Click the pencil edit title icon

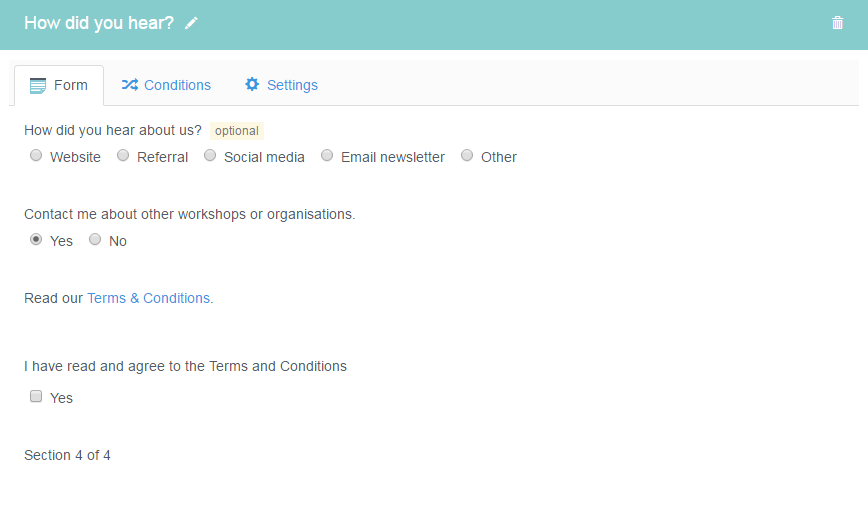(x=191, y=23)
